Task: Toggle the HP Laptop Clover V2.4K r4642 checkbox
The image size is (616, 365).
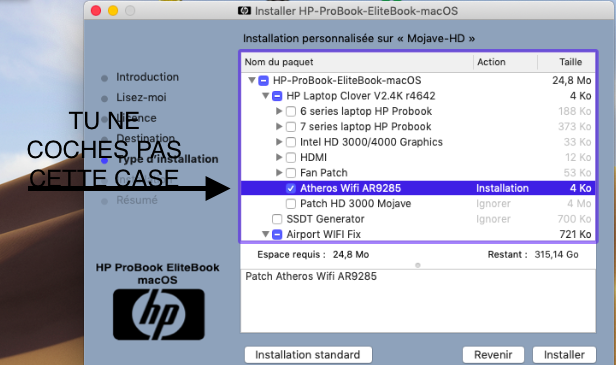Action: 277,96
